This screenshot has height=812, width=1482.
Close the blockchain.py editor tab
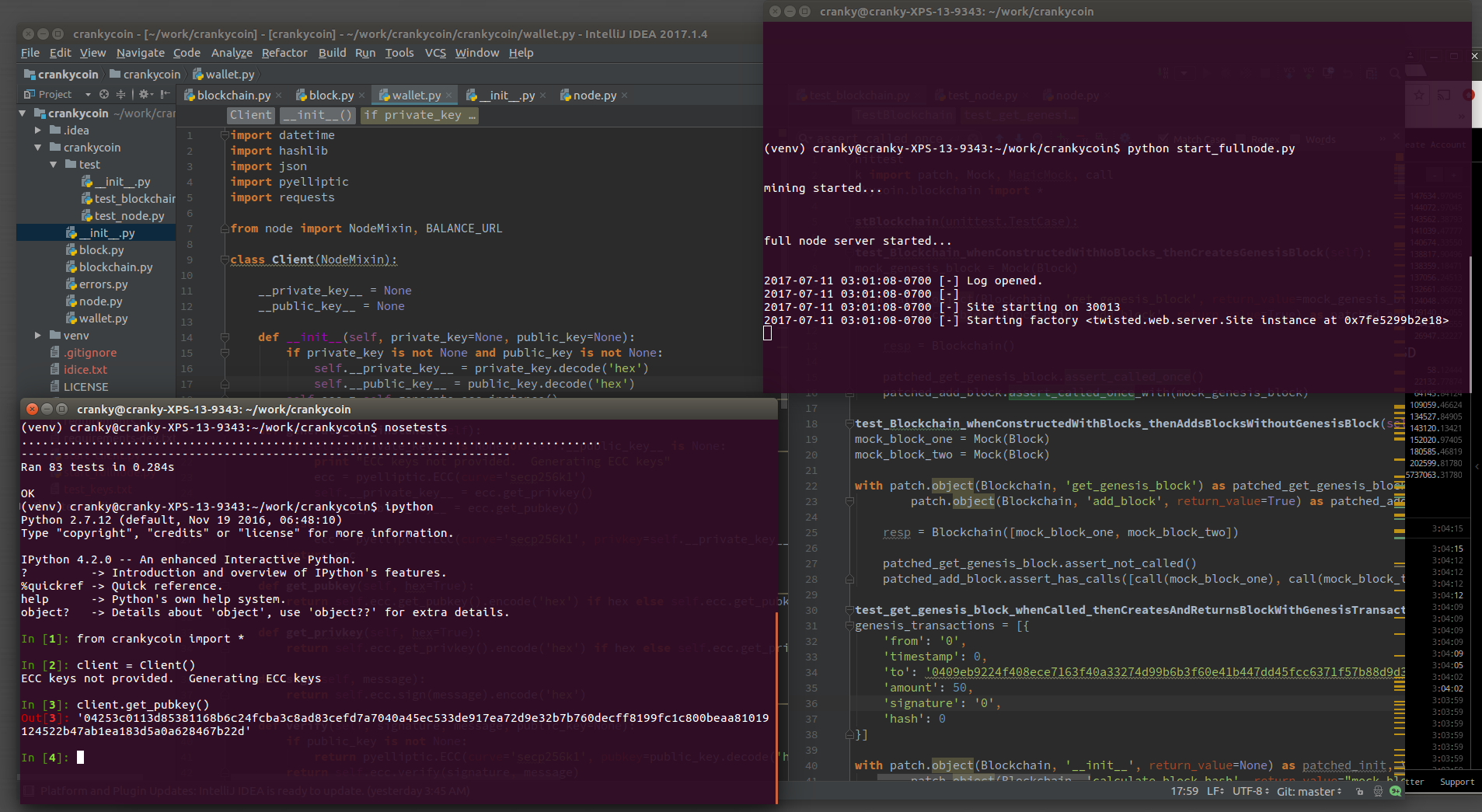(x=278, y=96)
